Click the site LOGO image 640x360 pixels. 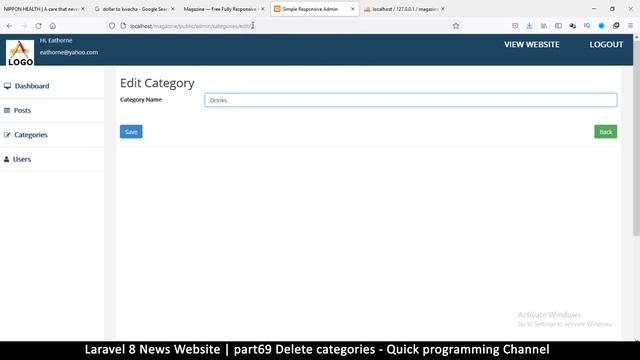pyautogui.click(x=20, y=53)
